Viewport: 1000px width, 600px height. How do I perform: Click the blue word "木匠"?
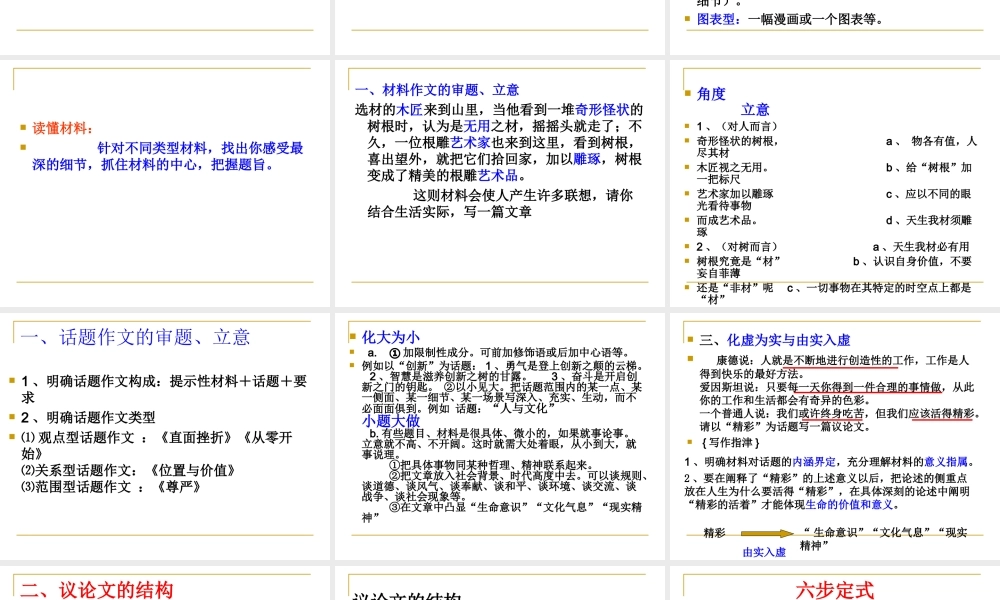tap(409, 110)
